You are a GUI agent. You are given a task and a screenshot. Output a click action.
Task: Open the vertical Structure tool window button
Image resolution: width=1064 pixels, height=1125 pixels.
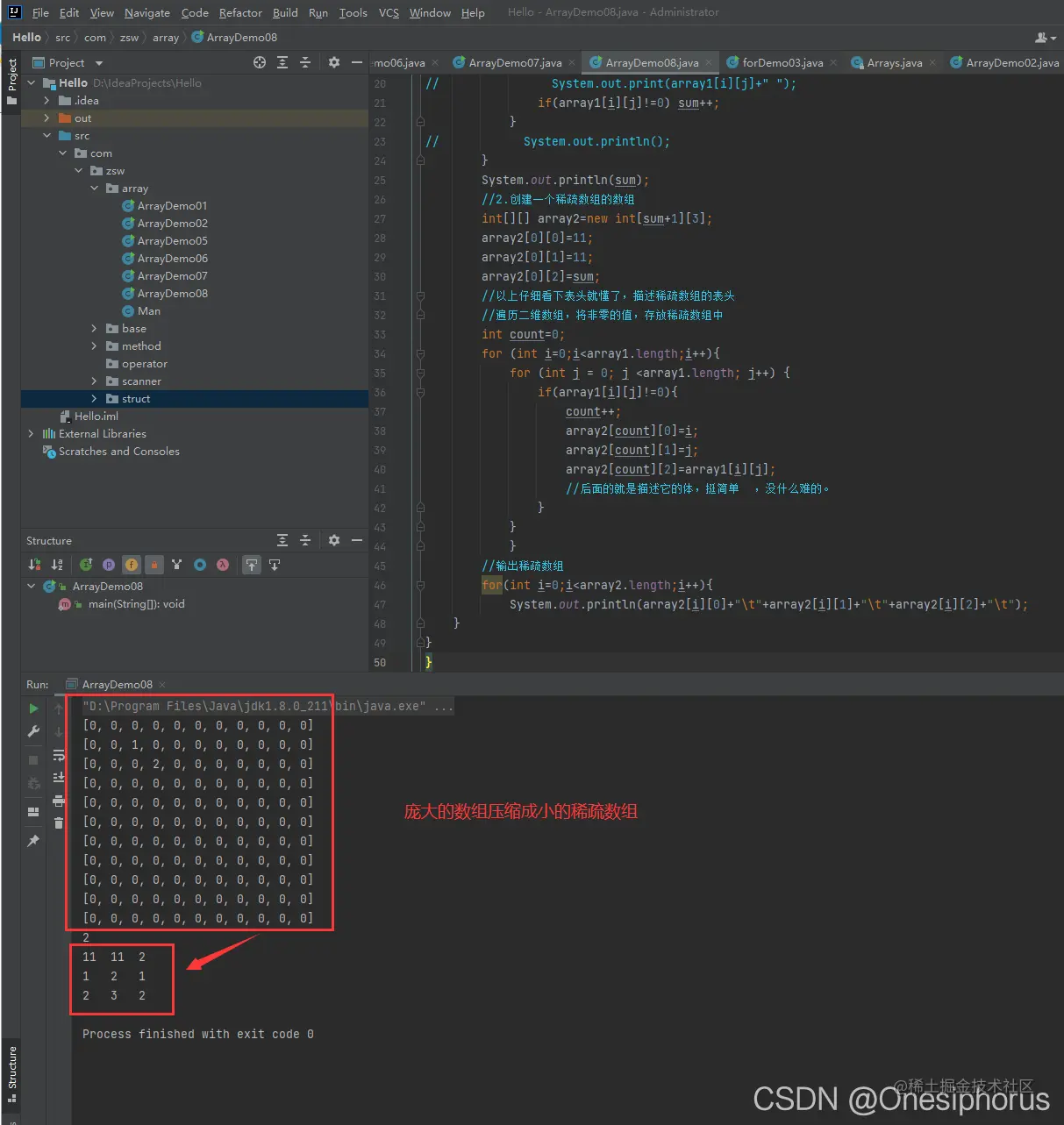pyautogui.click(x=11, y=1073)
